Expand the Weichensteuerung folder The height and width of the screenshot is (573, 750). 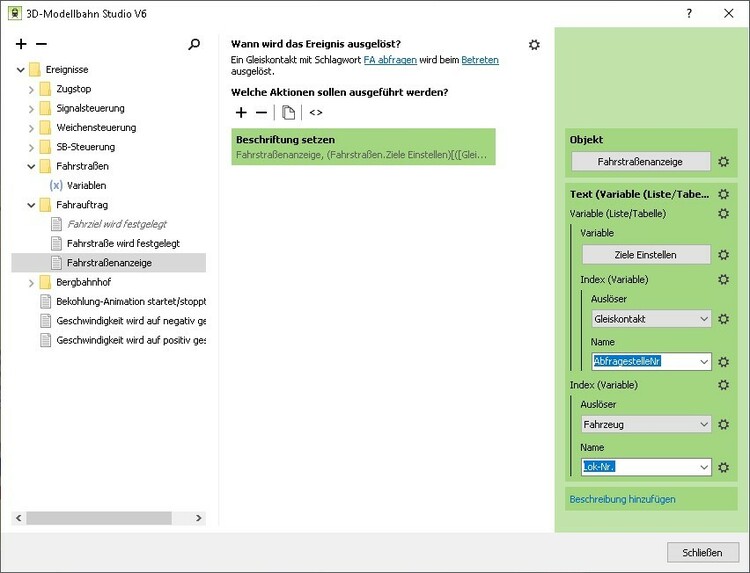point(31,128)
